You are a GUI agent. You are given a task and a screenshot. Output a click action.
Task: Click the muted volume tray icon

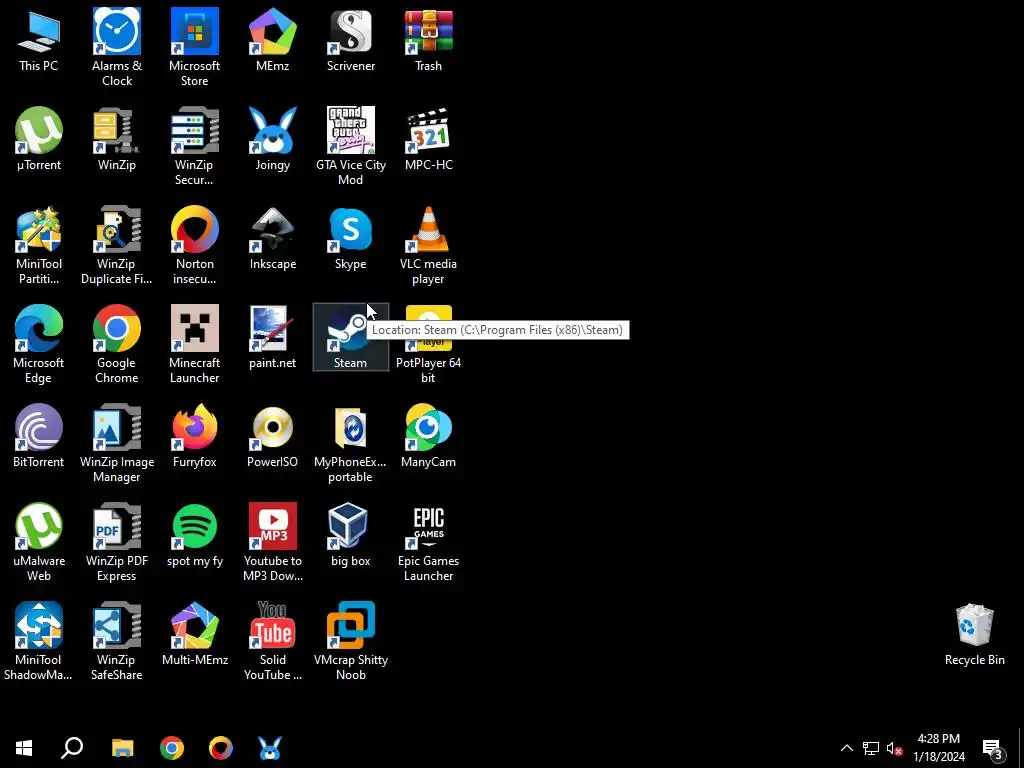click(894, 748)
